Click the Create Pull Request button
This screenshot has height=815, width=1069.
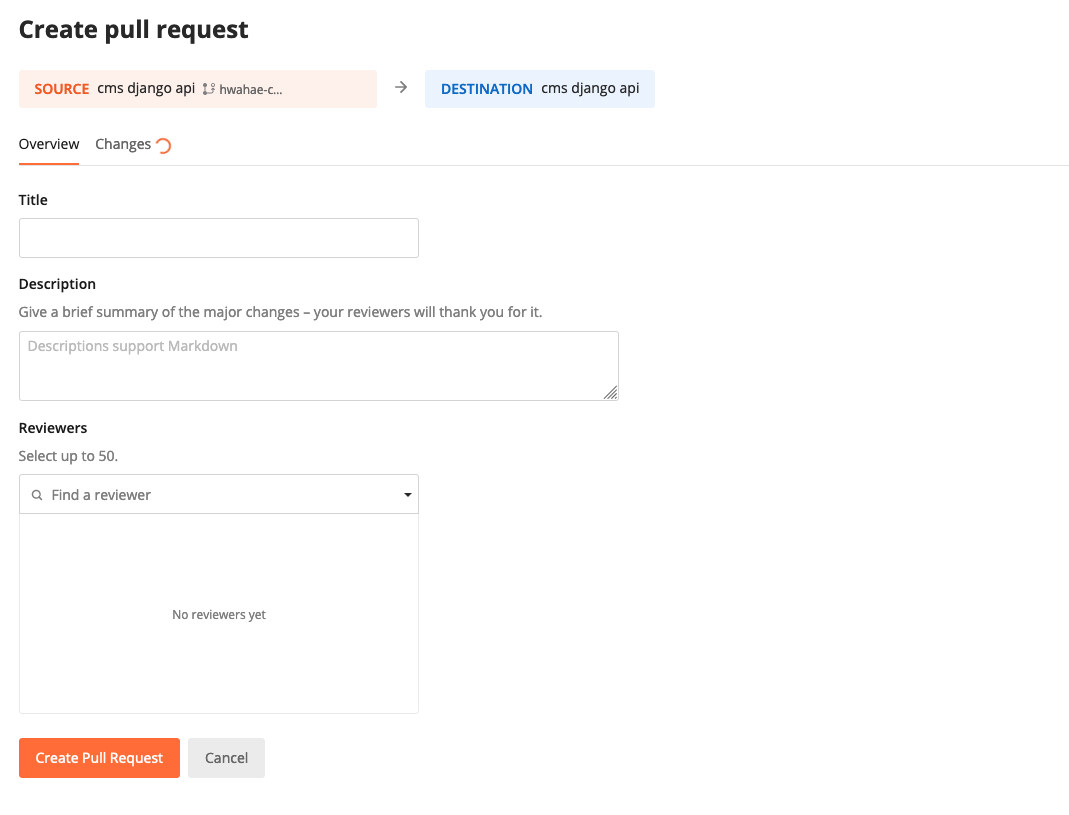(99, 758)
